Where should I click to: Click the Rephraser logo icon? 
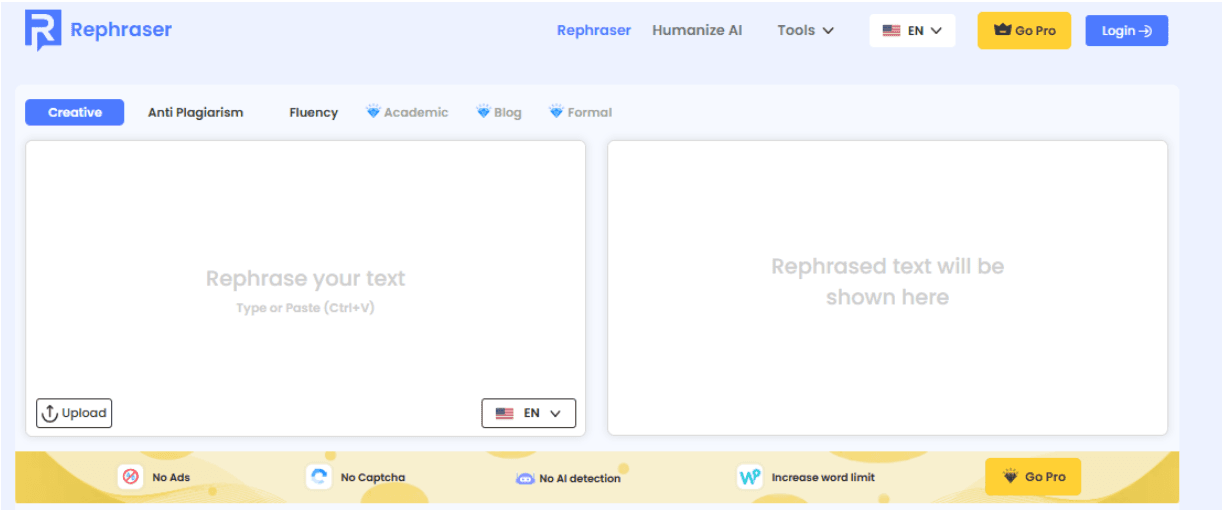coord(43,30)
